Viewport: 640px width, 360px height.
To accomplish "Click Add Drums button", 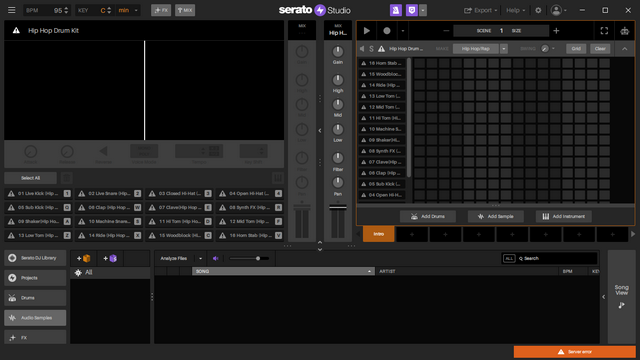I will tap(428, 216).
